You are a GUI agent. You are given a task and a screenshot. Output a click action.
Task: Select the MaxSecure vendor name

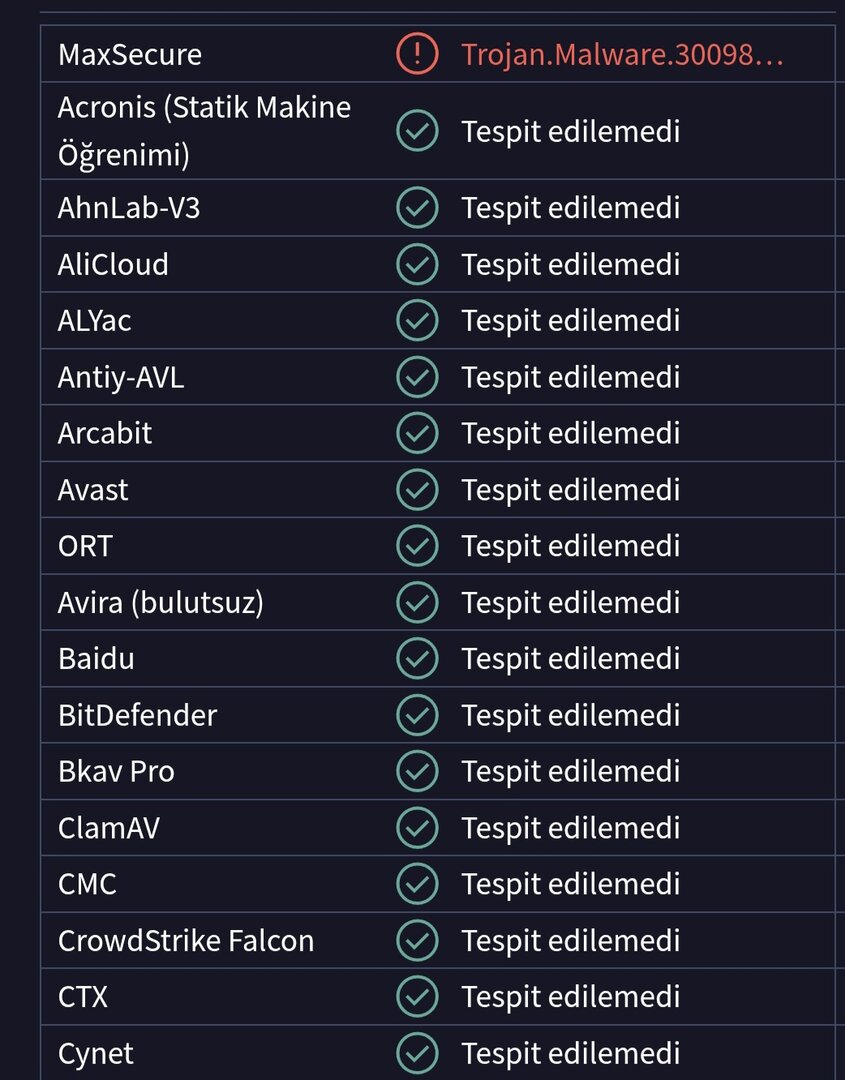pyautogui.click(x=130, y=54)
